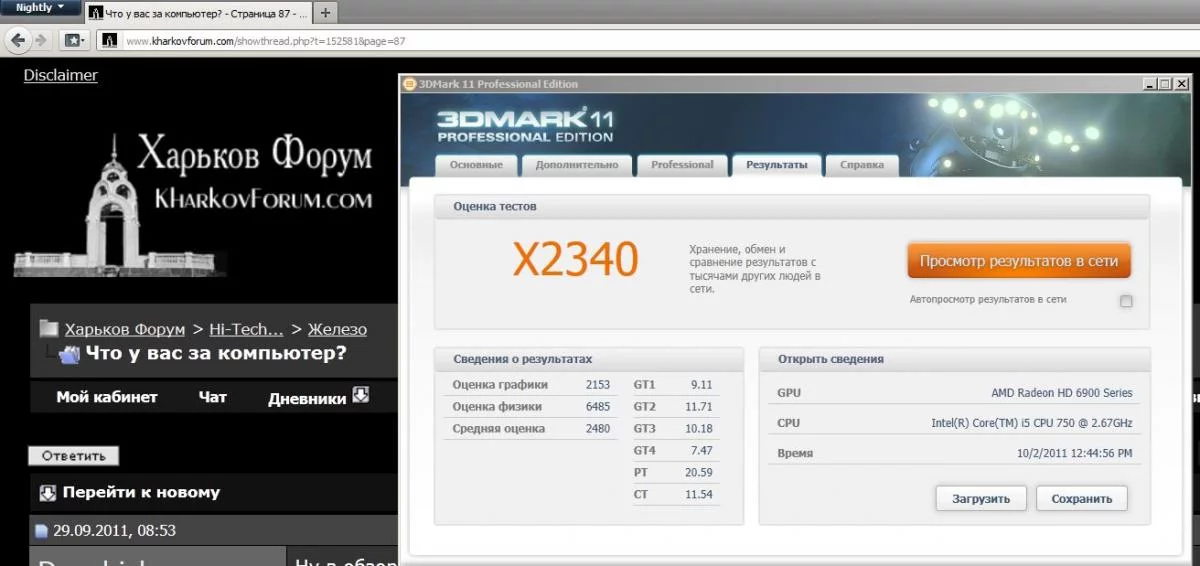The height and width of the screenshot is (566, 1200).
Task: Click the X2340 score value
Action: [575, 260]
